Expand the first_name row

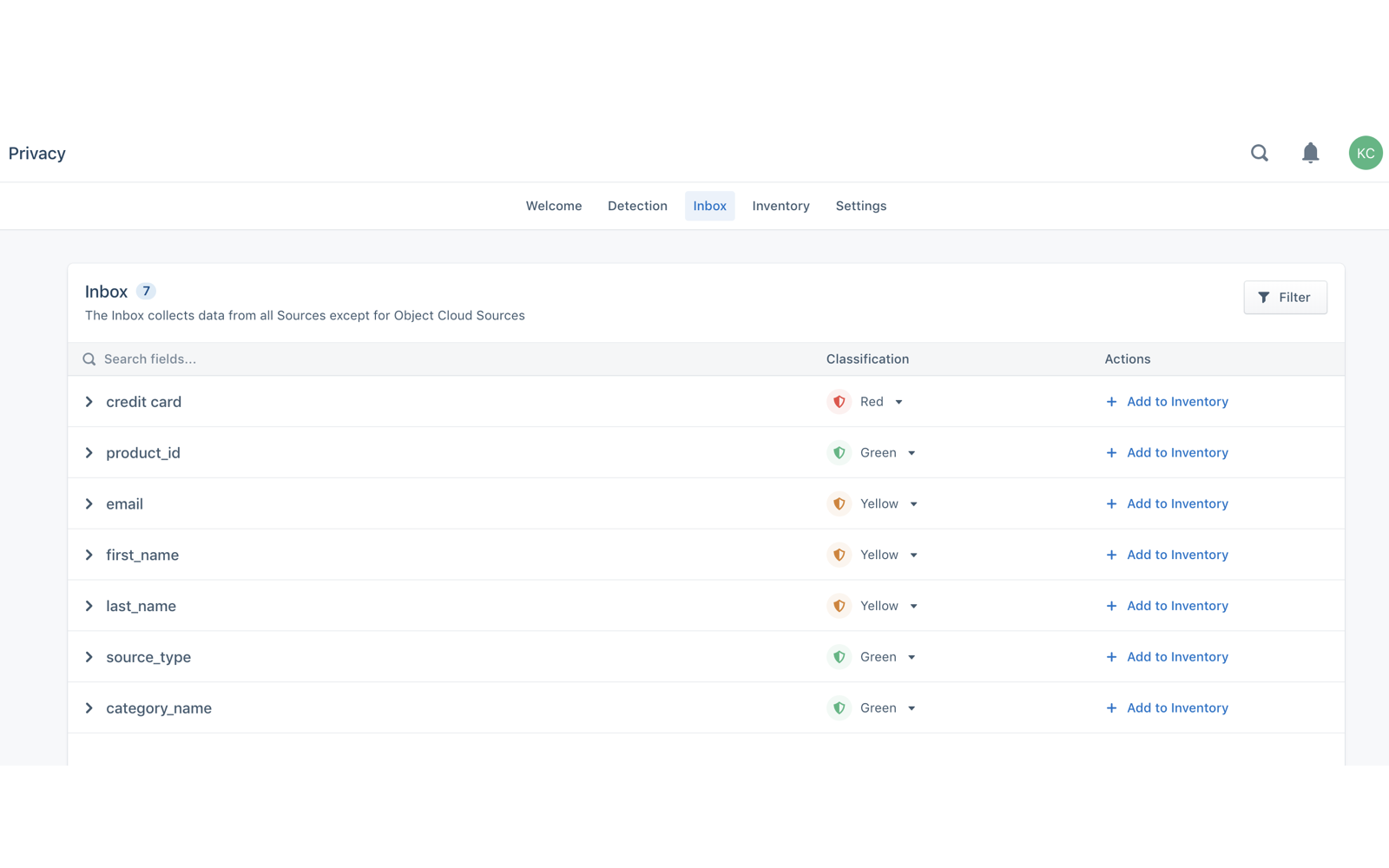click(89, 555)
